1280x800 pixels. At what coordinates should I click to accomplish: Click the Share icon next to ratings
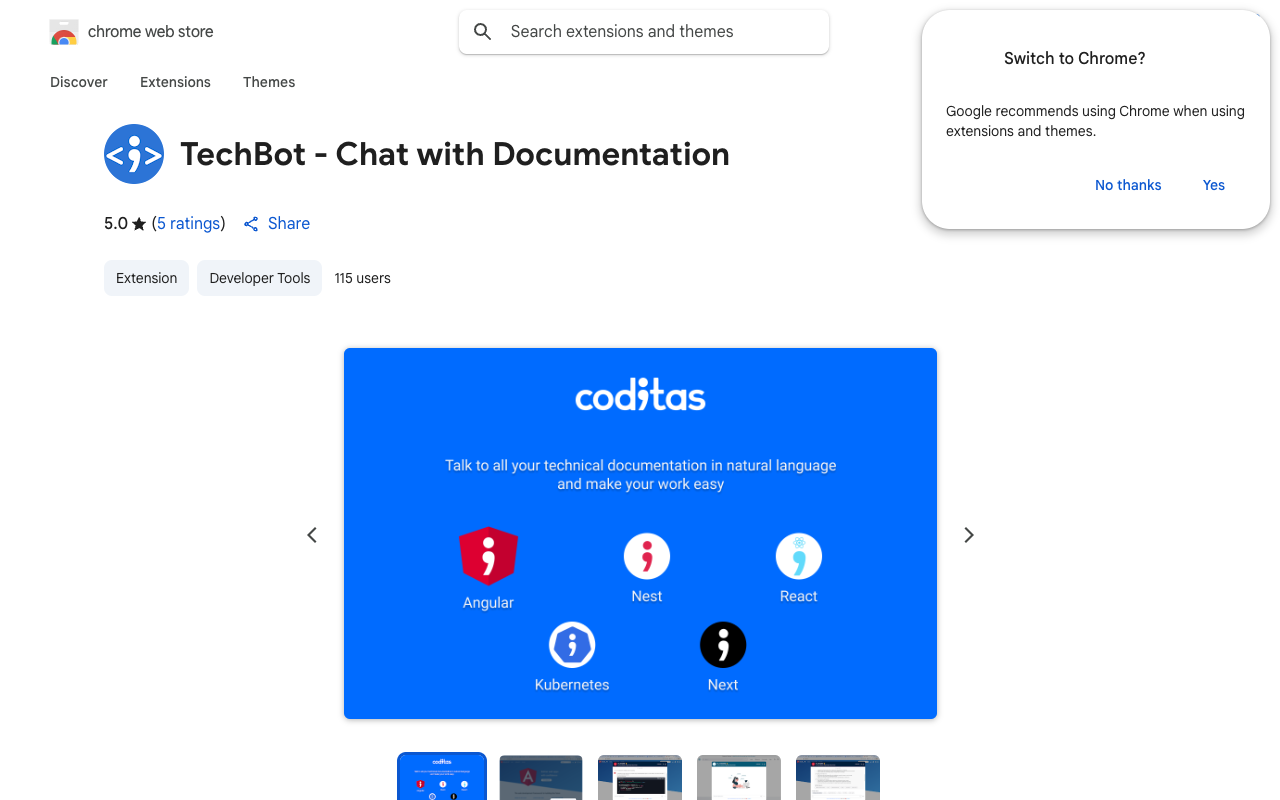(x=251, y=224)
